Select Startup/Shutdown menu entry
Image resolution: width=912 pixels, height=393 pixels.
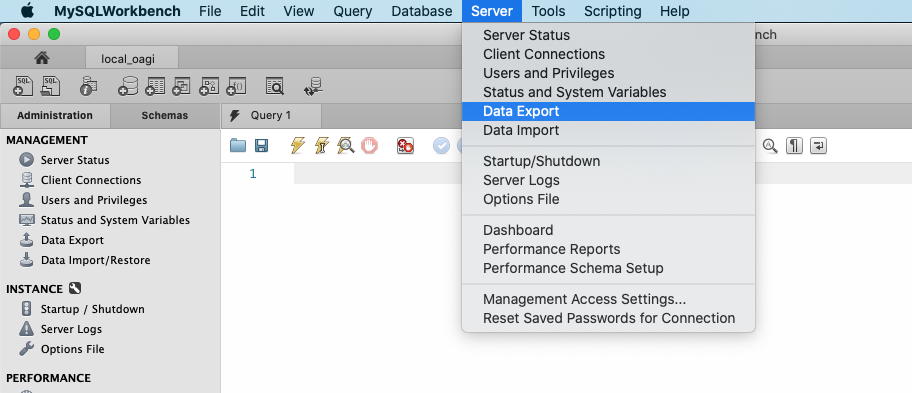(608, 161)
